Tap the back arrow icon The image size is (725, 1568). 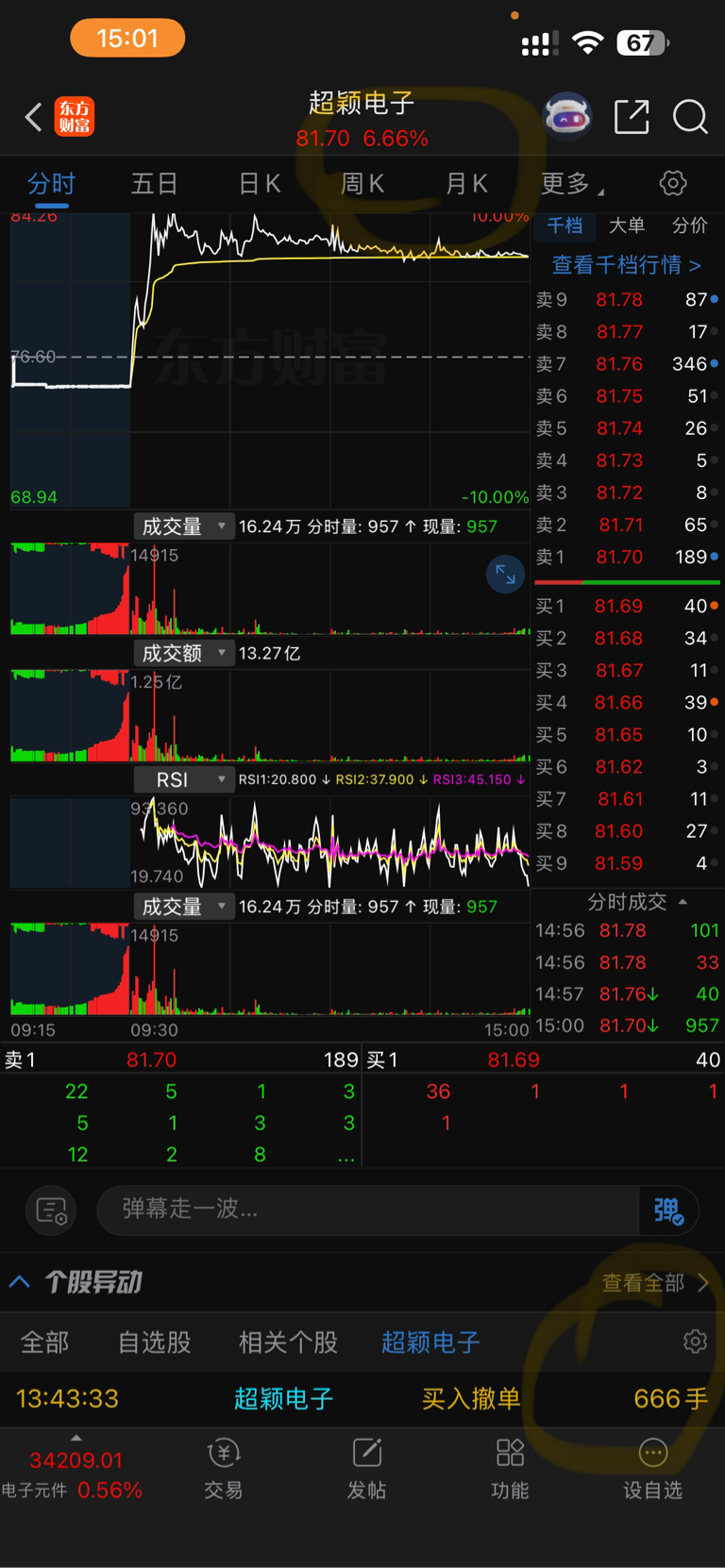(x=33, y=117)
